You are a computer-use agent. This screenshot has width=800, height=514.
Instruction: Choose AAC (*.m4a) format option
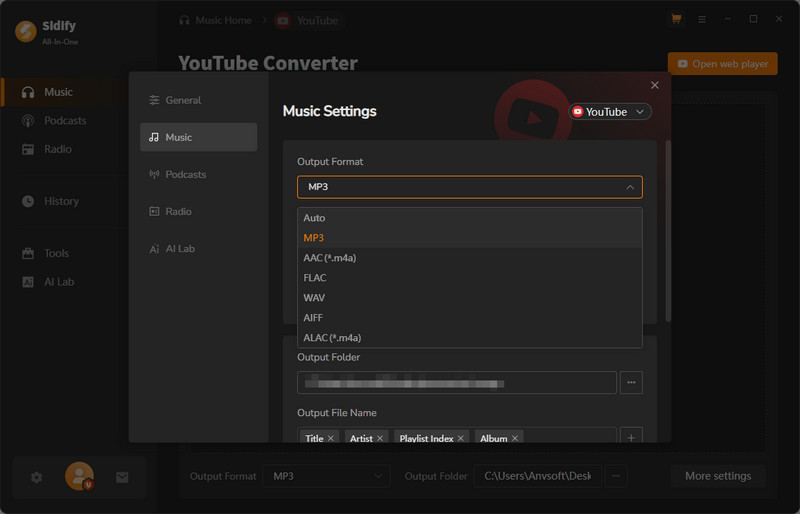pyautogui.click(x=469, y=258)
